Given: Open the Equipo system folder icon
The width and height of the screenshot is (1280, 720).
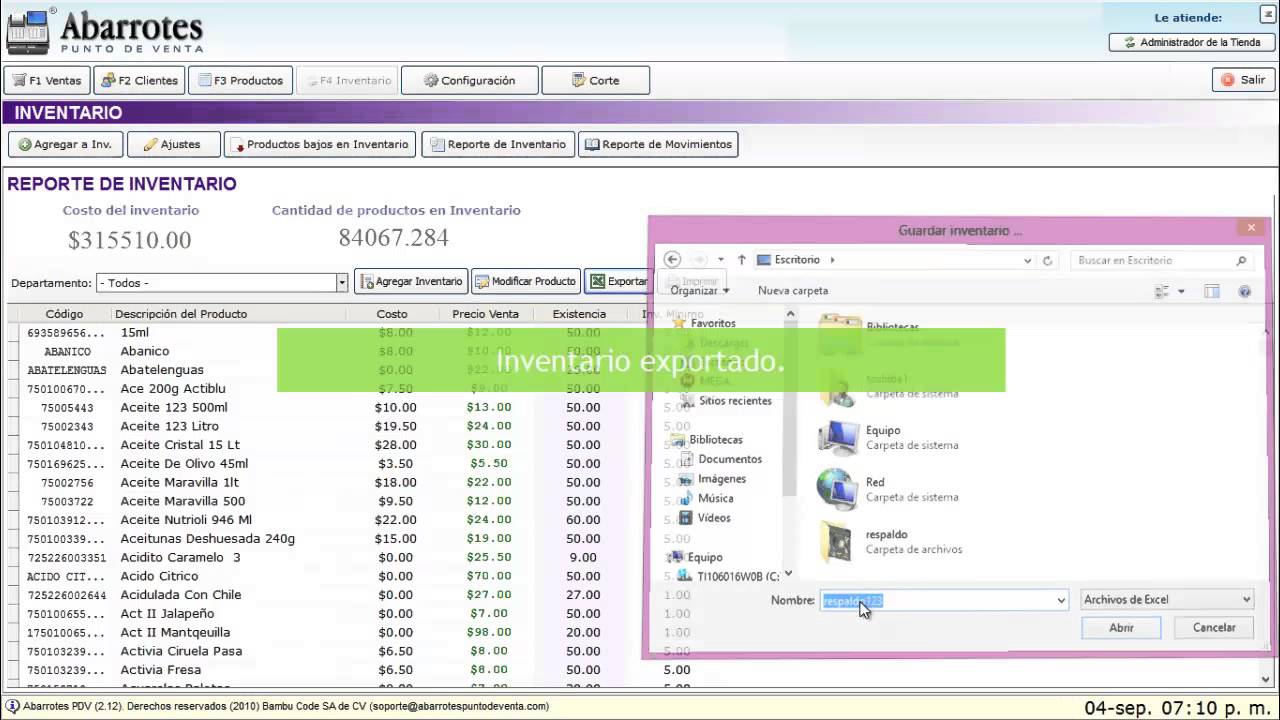Looking at the screenshot, I should [x=837, y=438].
